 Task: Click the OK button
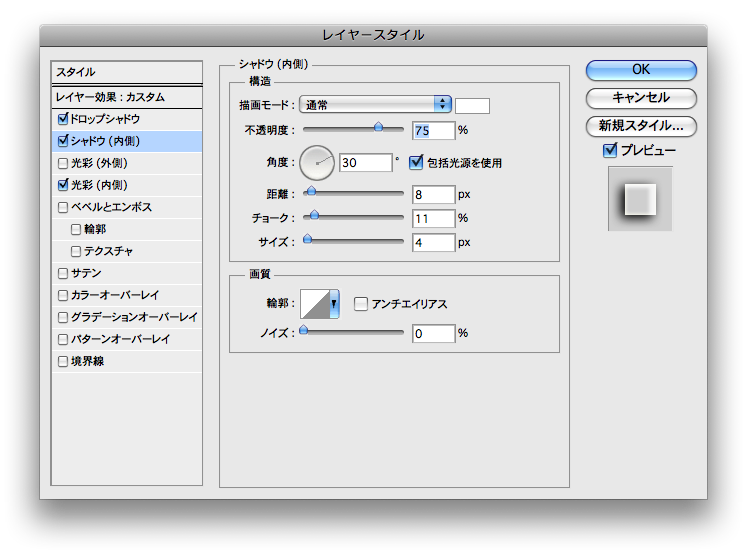pyautogui.click(x=641, y=70)
